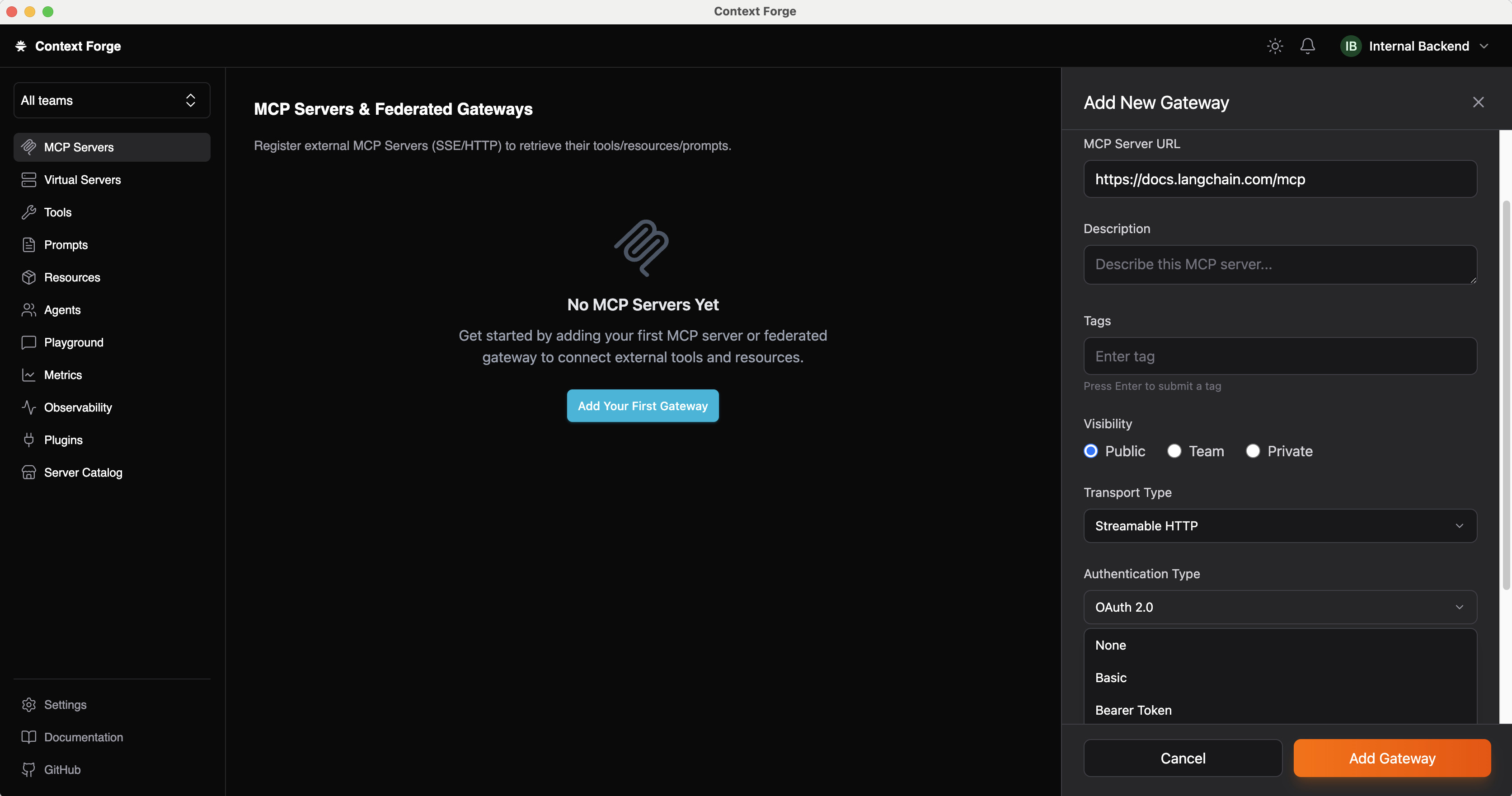This screenshot has height=796, width=1512.
Task: Select Private visibility radio button
Action: click(x=1253, y=451)
